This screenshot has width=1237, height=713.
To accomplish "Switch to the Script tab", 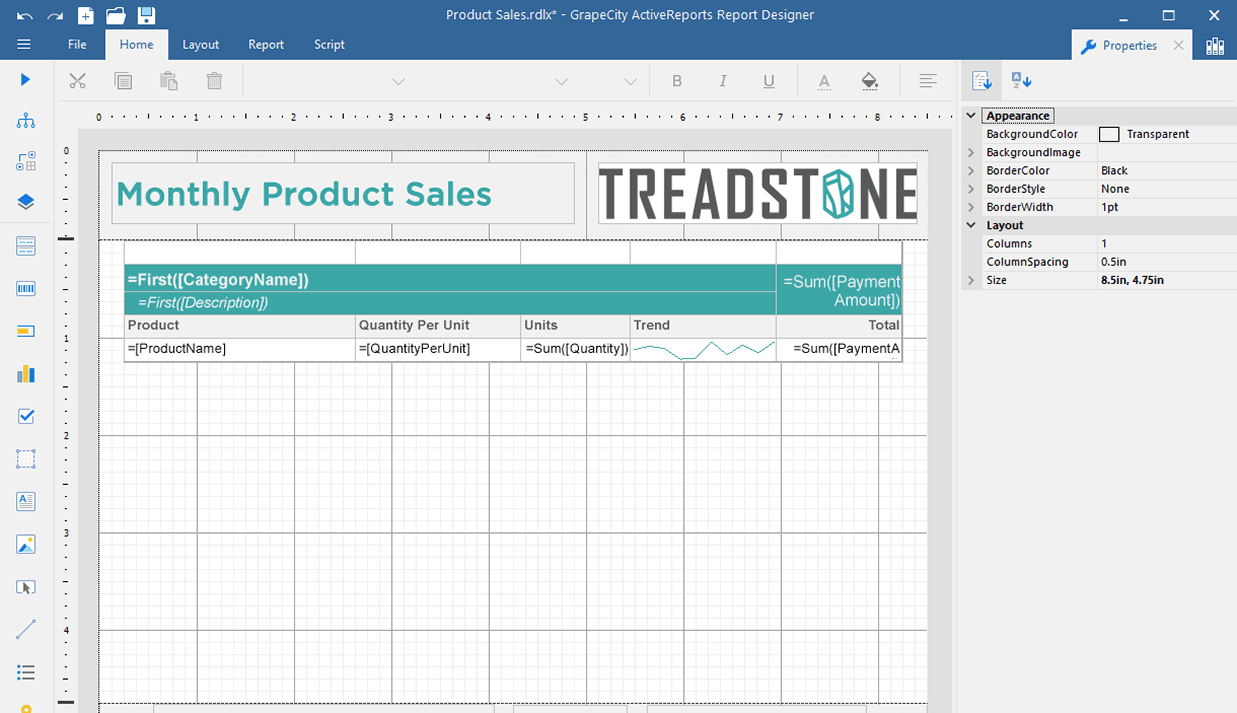I will click(329, 44).
